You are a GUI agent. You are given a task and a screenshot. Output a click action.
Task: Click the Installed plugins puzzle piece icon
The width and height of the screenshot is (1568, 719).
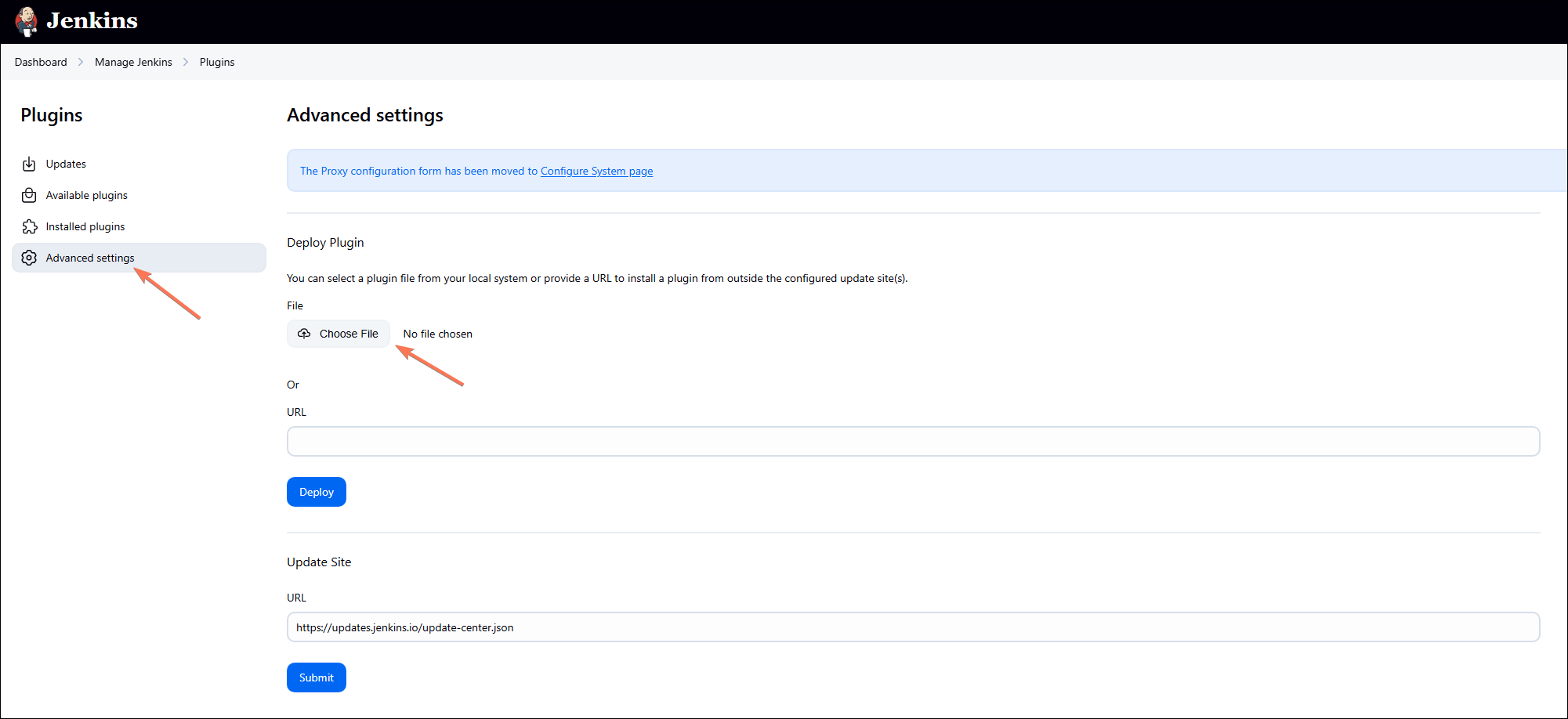29,226
